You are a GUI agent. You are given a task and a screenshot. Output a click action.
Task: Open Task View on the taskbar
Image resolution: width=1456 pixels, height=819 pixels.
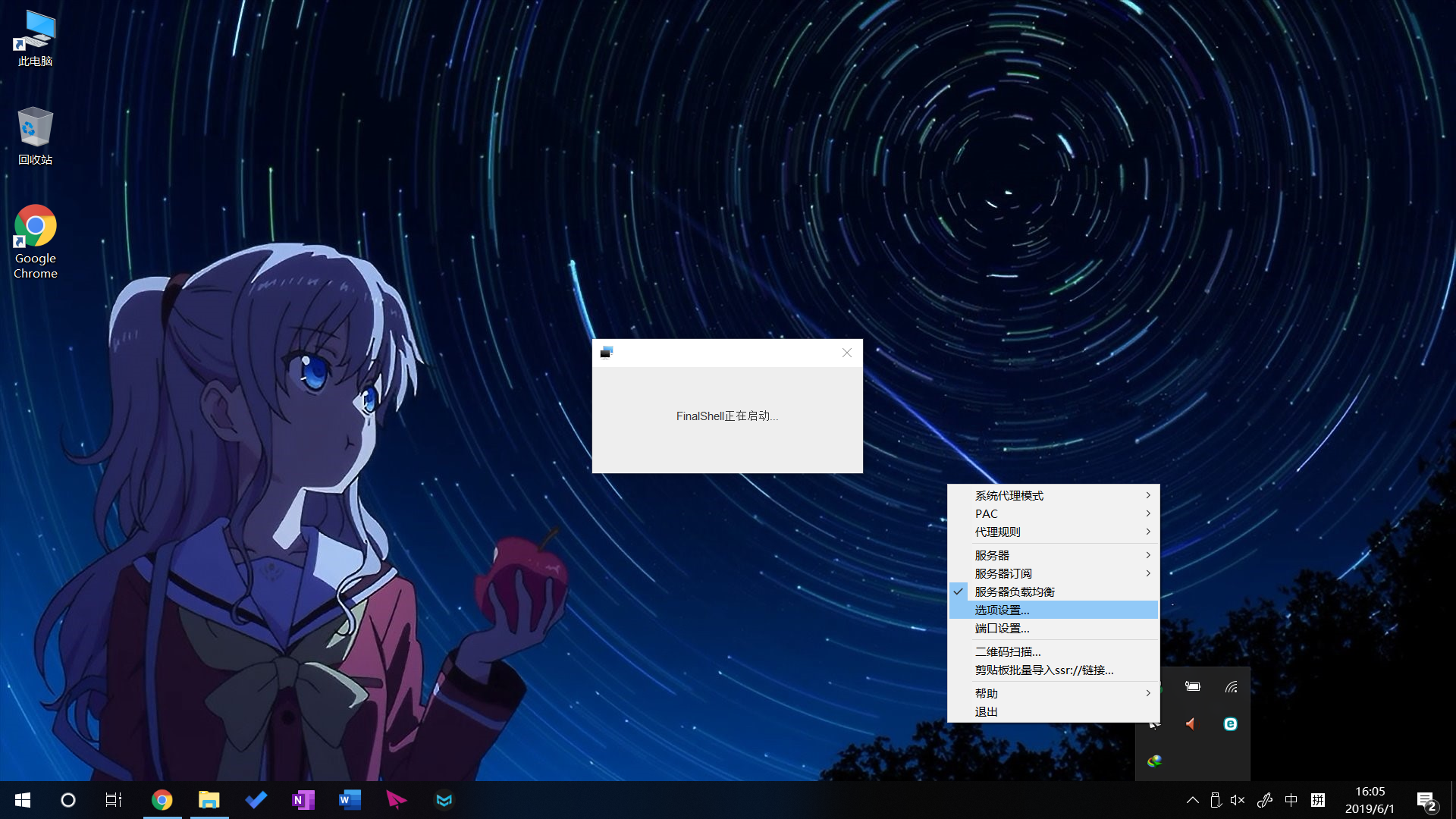pos(114,800)
